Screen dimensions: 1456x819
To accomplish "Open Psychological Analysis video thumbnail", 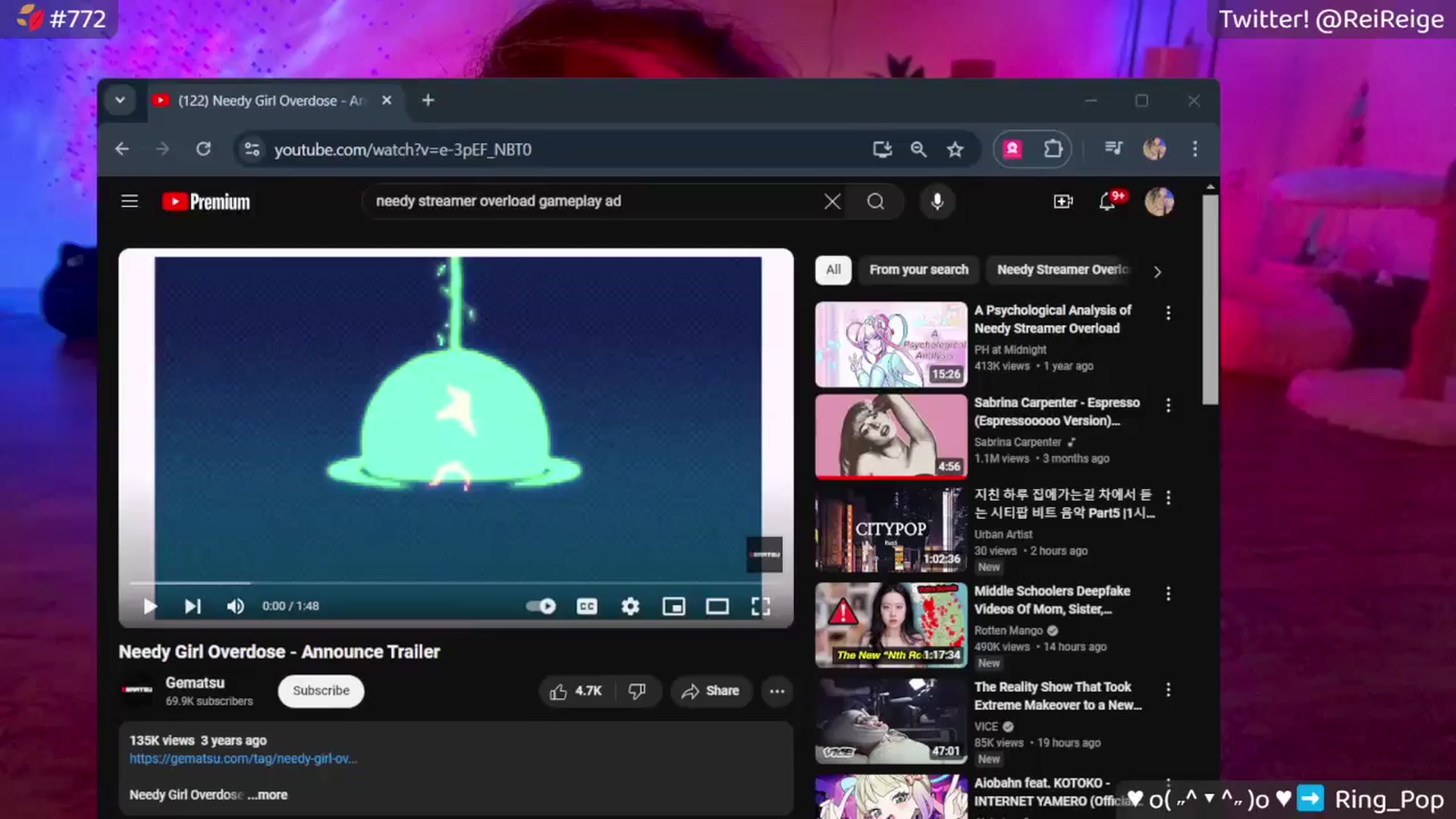I will tap(891, 344).
